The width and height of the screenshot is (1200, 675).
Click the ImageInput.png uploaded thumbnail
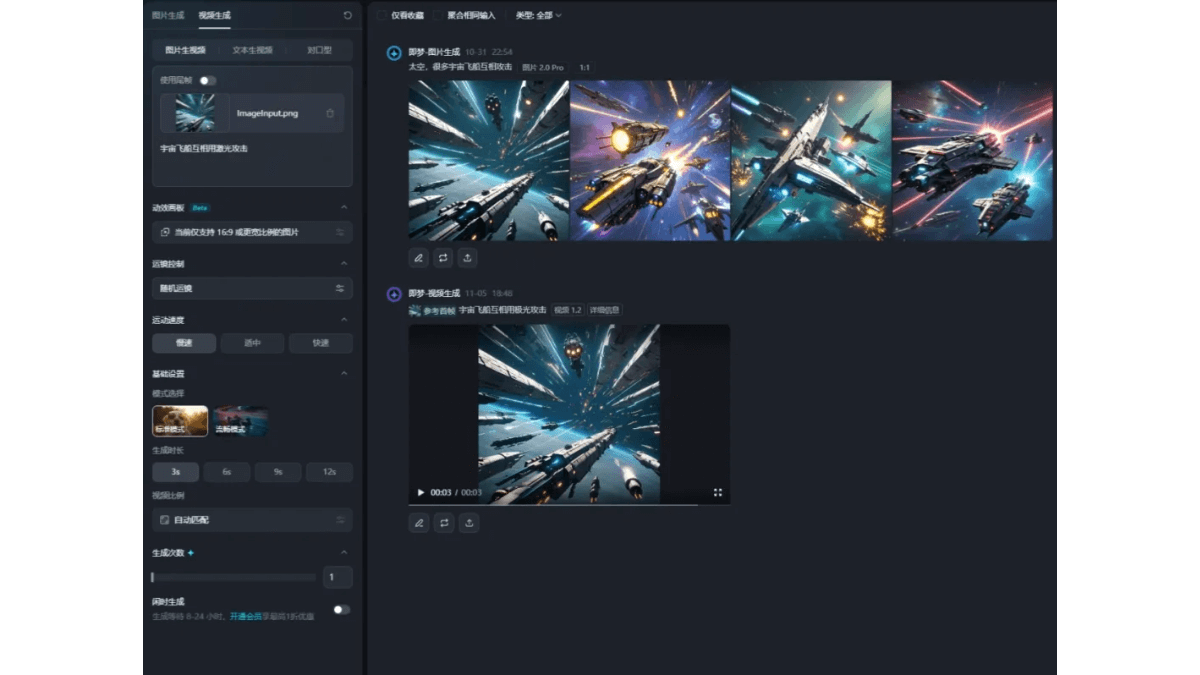click(195, 113)
